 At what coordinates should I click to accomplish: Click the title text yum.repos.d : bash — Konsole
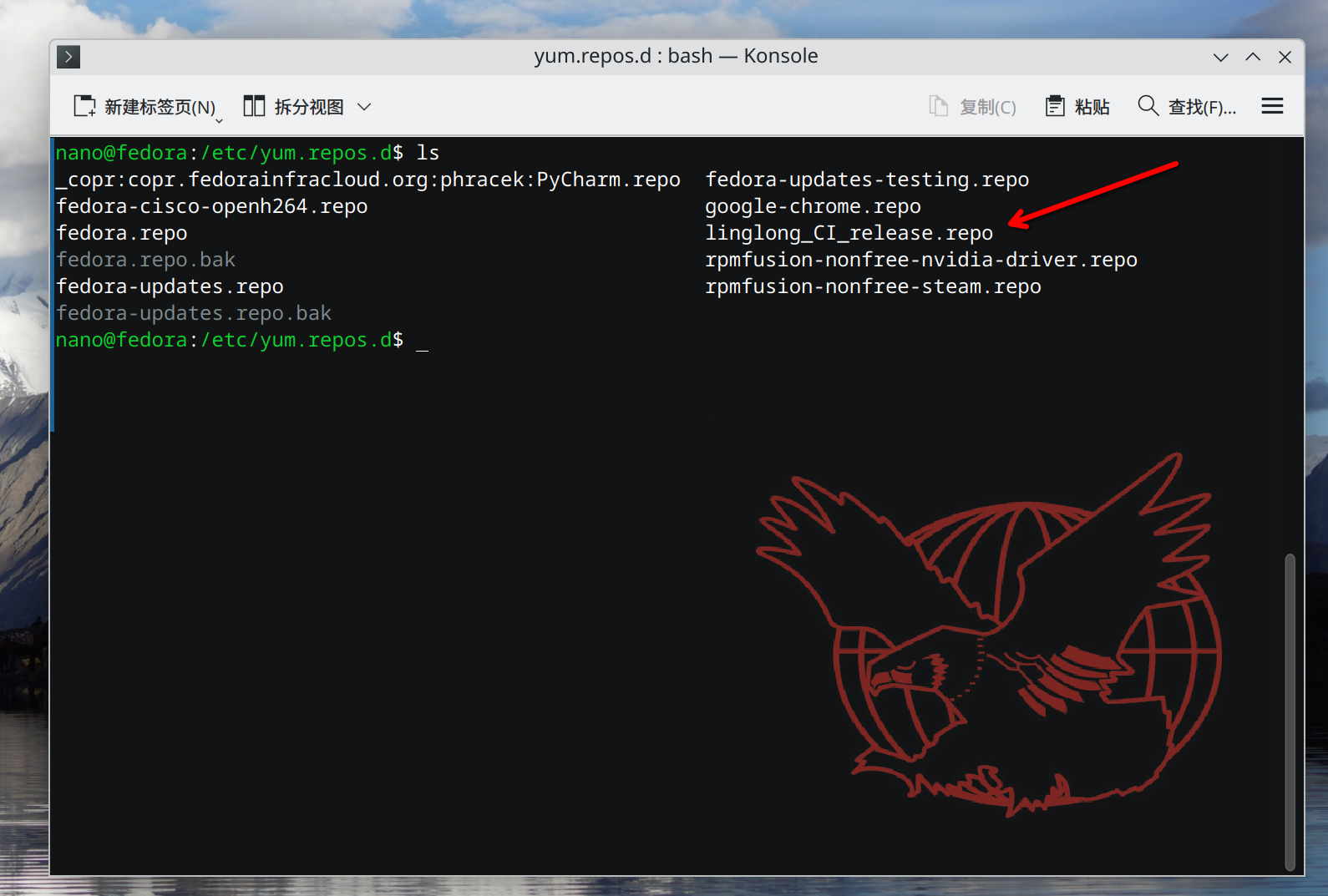tap(676, 56)
